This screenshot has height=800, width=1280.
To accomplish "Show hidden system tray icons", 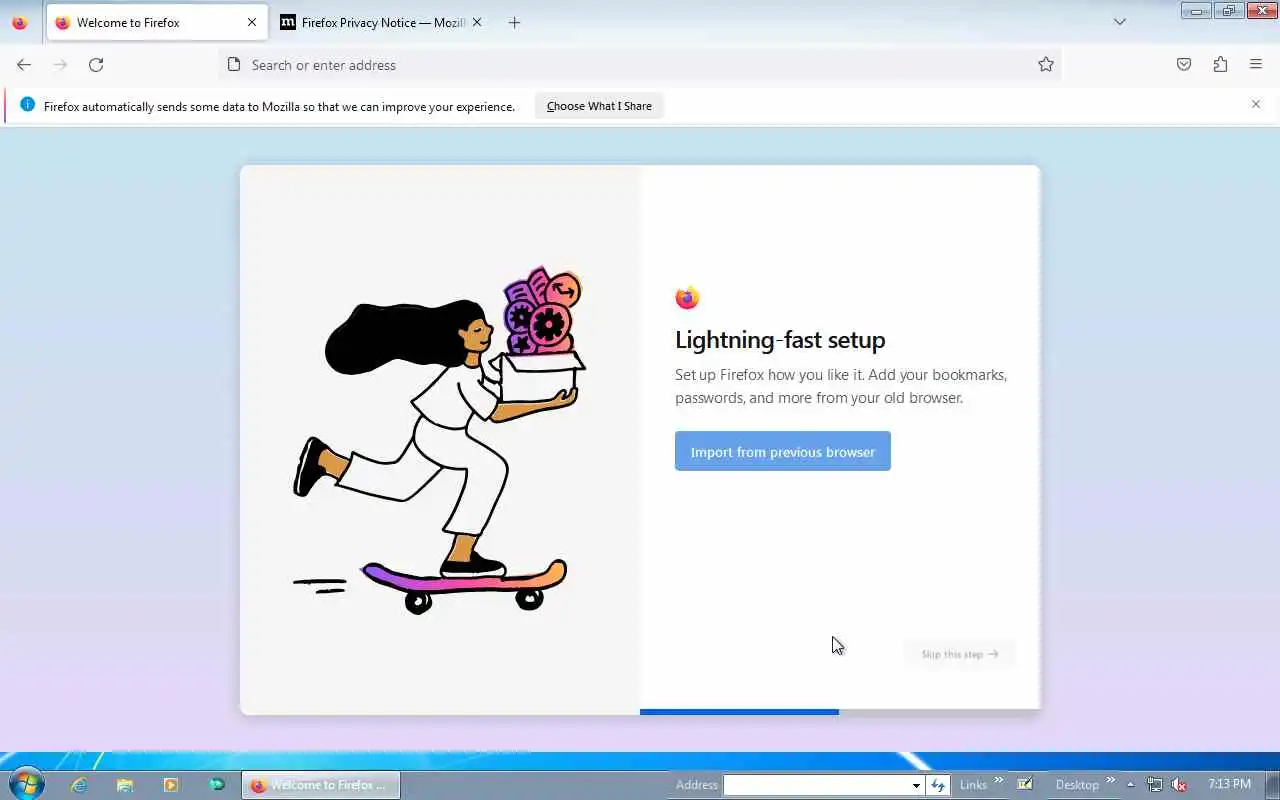I will coord(1130,785).
